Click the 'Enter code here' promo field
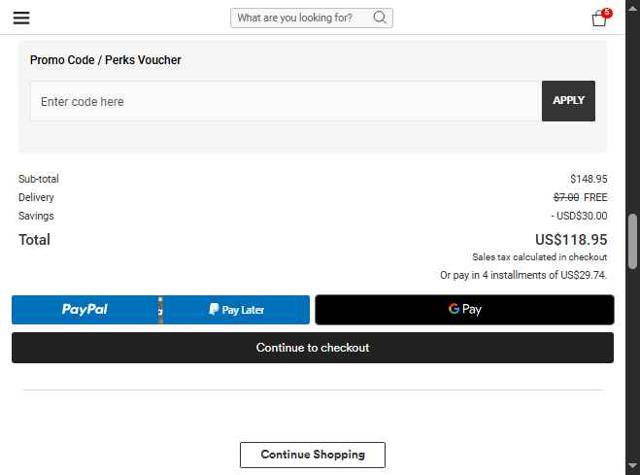This screenshot has height=475, width=640. 285,101
